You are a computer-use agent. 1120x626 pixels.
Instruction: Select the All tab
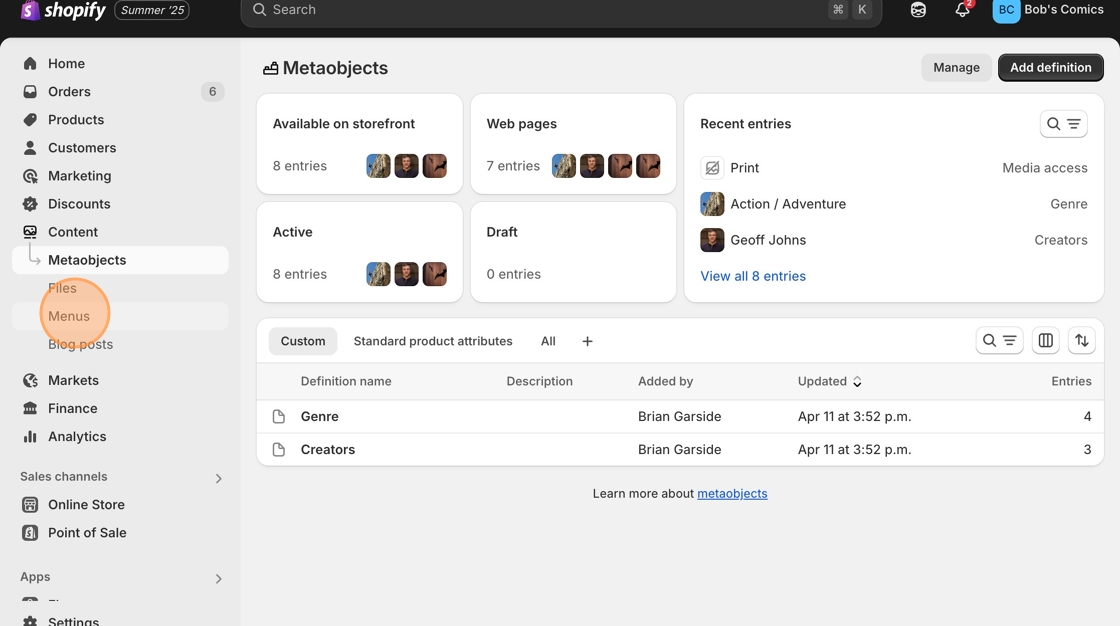tap(548, 341)
